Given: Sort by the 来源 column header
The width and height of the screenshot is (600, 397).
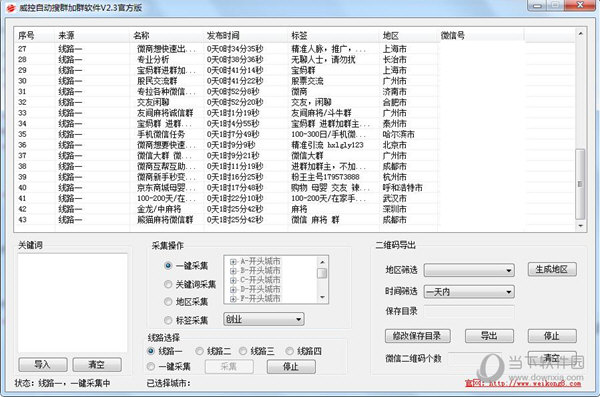Looking at the screenshot, I should coord(92,35).
